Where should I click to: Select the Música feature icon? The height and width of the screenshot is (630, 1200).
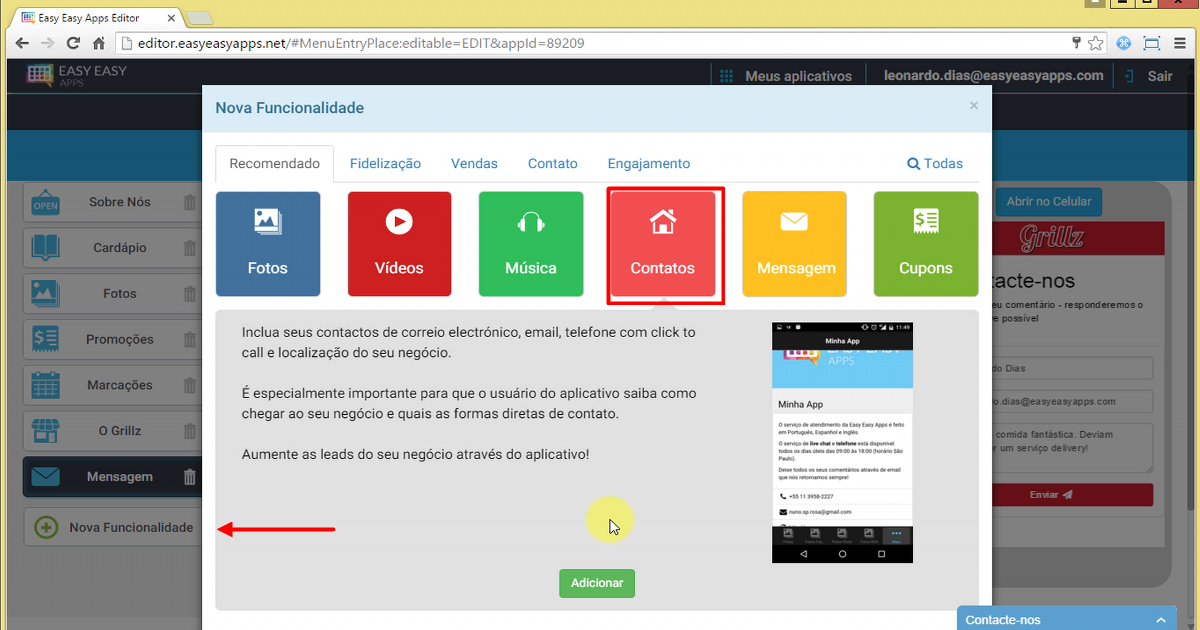point(530,243)
